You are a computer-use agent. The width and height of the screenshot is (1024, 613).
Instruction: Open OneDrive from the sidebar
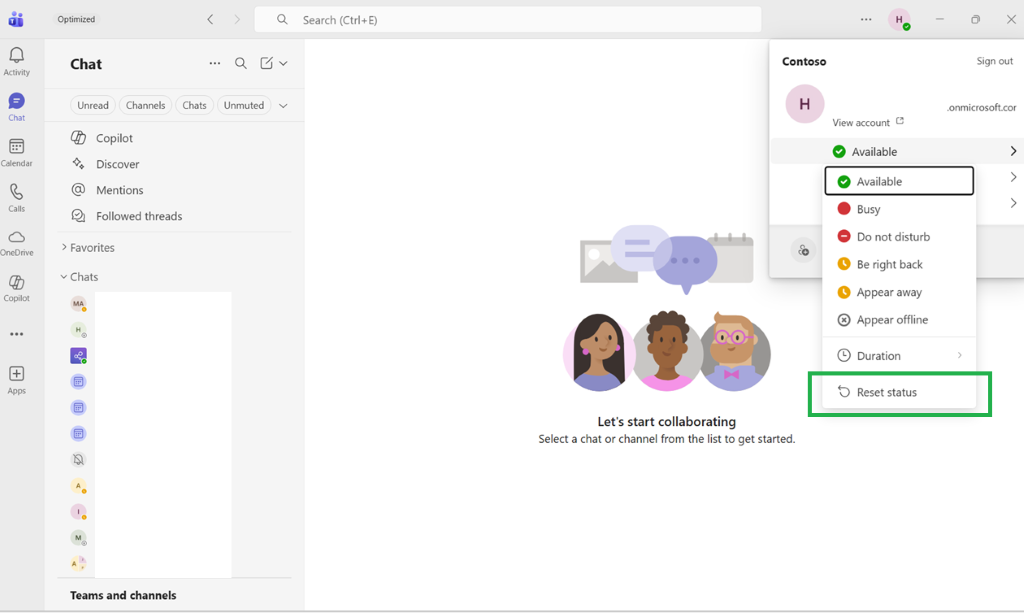click(16, 240)
